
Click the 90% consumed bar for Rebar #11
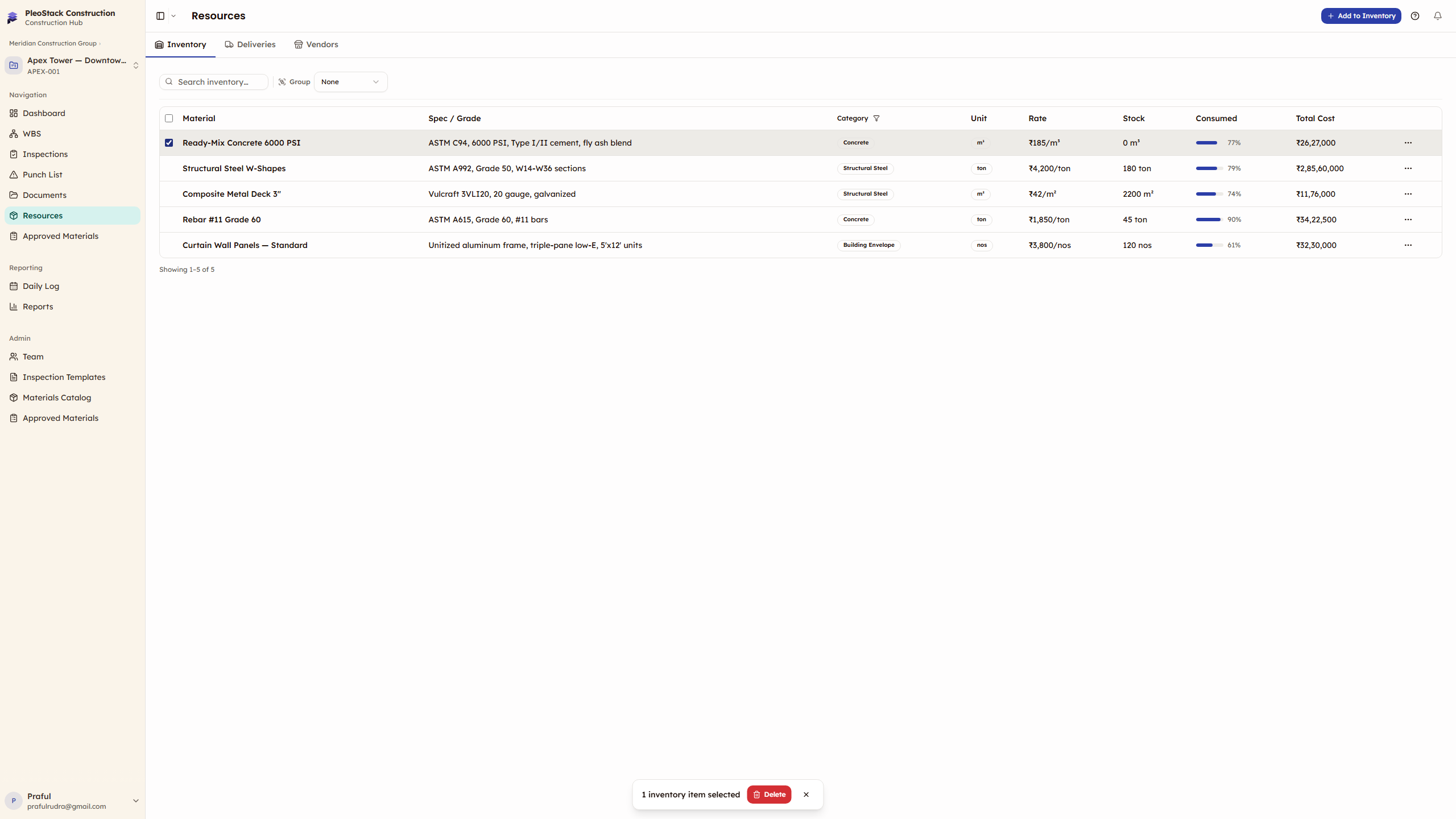(1209, 220)
